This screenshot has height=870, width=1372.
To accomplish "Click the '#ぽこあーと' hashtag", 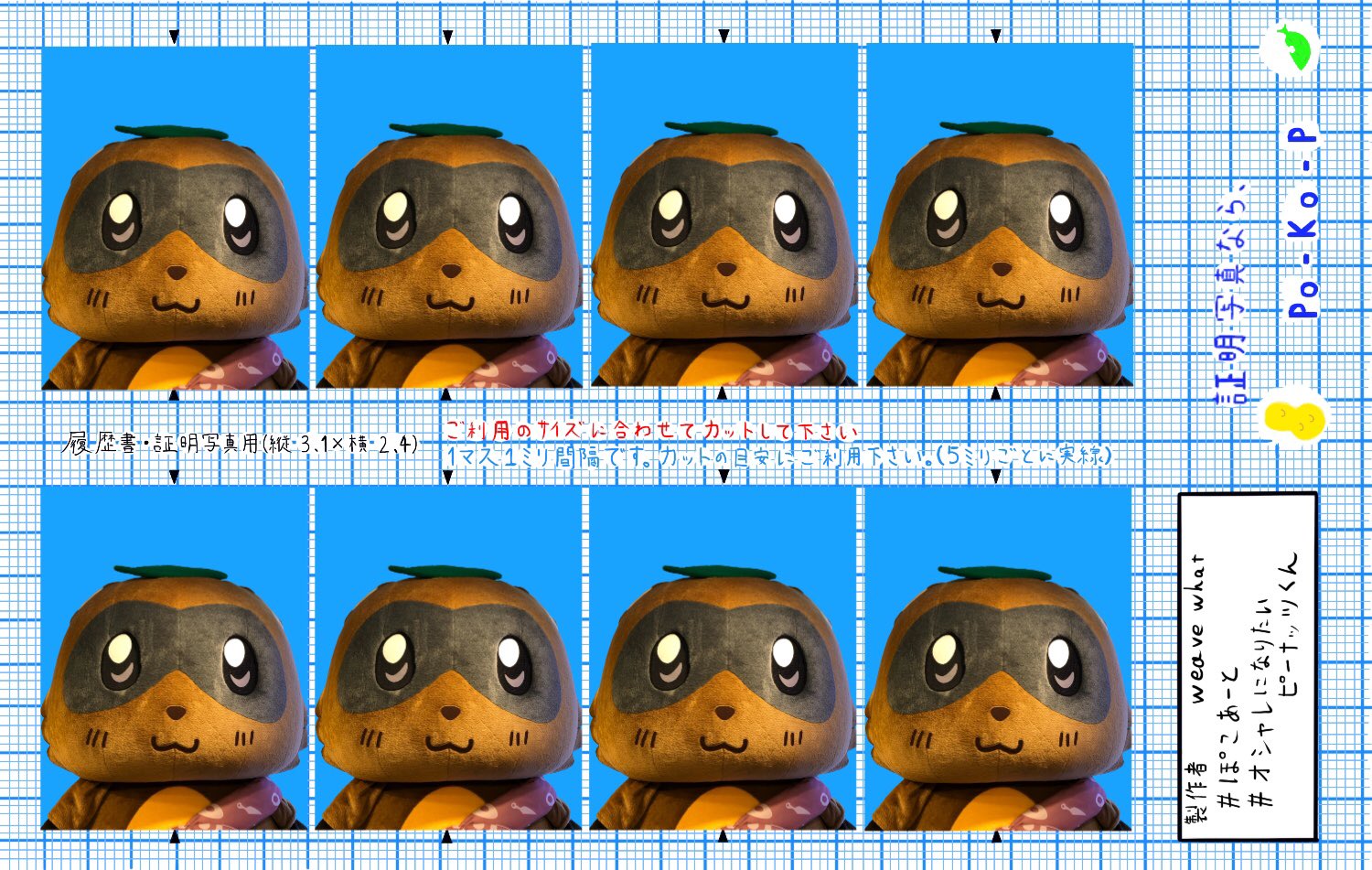I will (x=1227, y=739).
